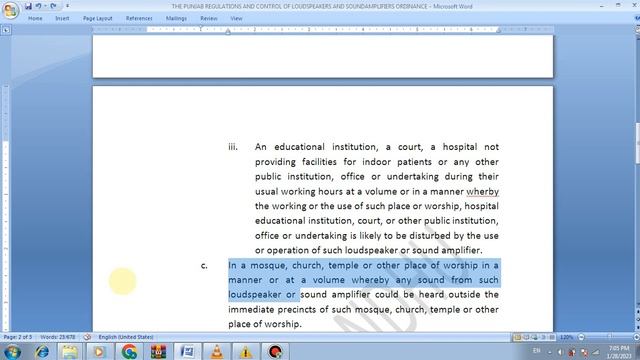Click the proofing errors icon in the status bar

pos(87,337)
